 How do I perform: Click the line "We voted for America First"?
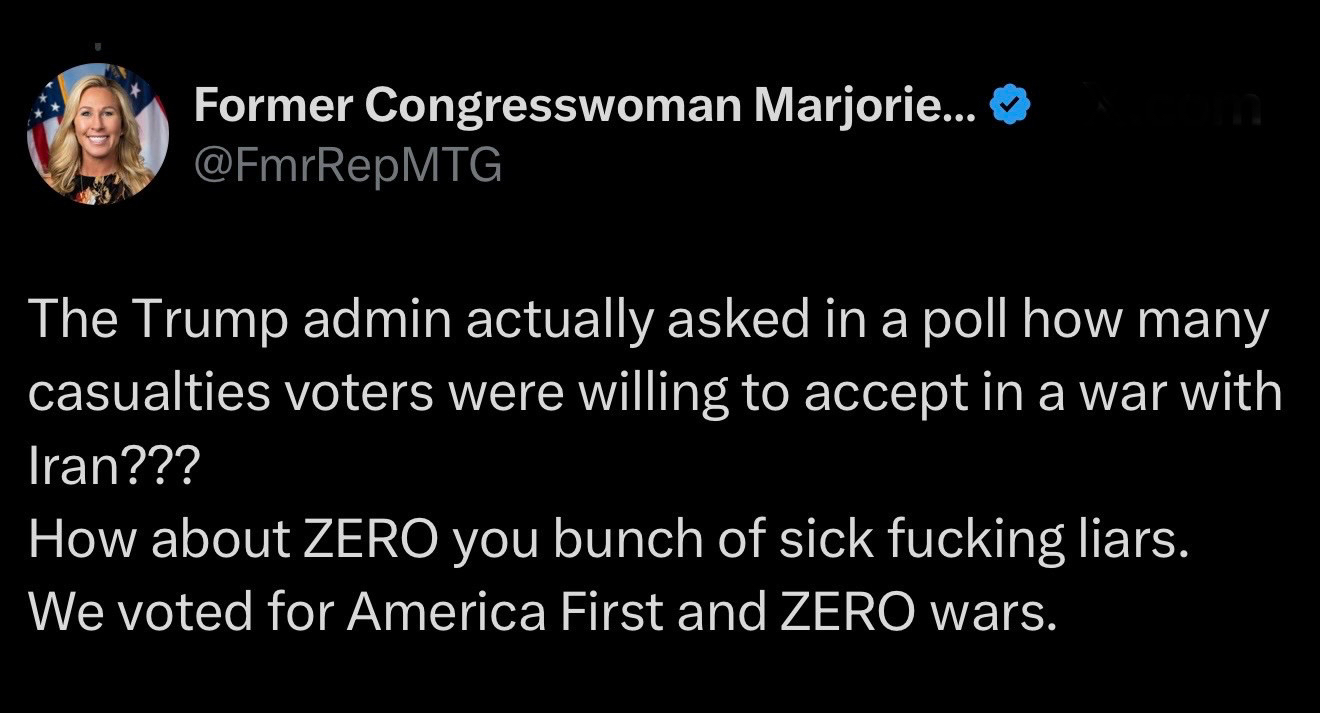(x=541, y=611)
